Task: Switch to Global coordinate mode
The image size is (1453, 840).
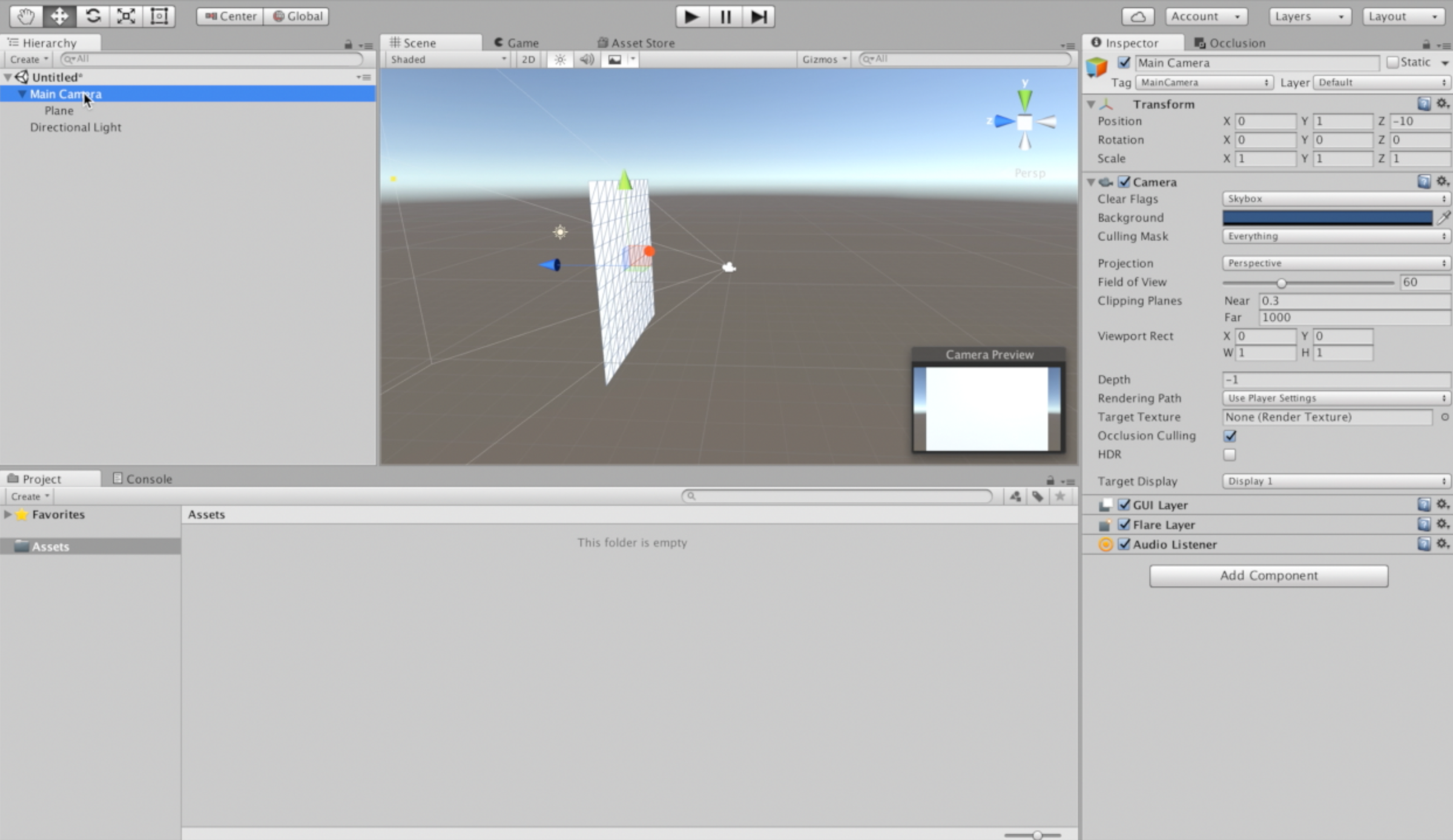Action: point(296,16)
